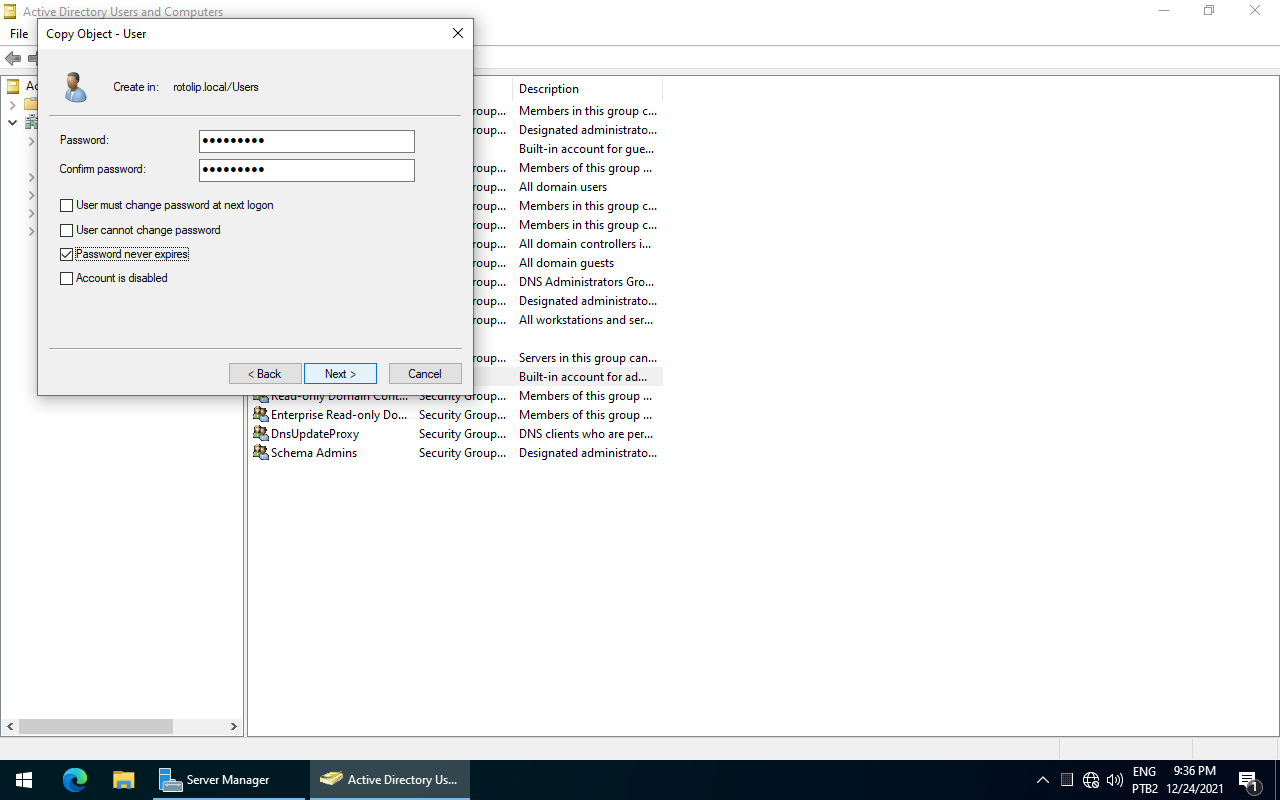Click the Schema Admins group icon
Viewport: 1280px width, 800px height.
point(260,453)
